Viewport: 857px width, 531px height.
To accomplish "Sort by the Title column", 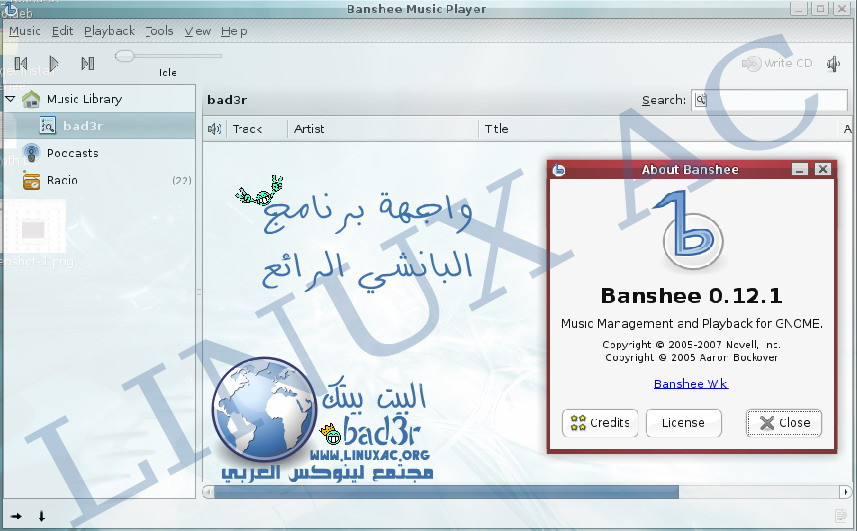I will 658,129.
